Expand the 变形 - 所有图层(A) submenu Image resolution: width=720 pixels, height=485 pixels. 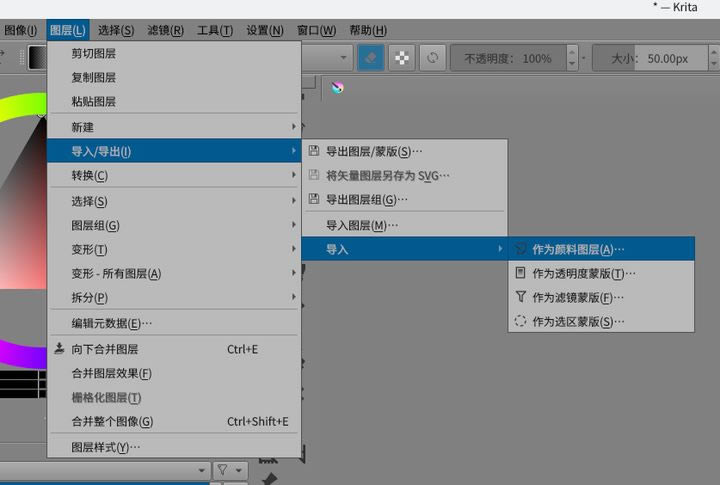174,273
